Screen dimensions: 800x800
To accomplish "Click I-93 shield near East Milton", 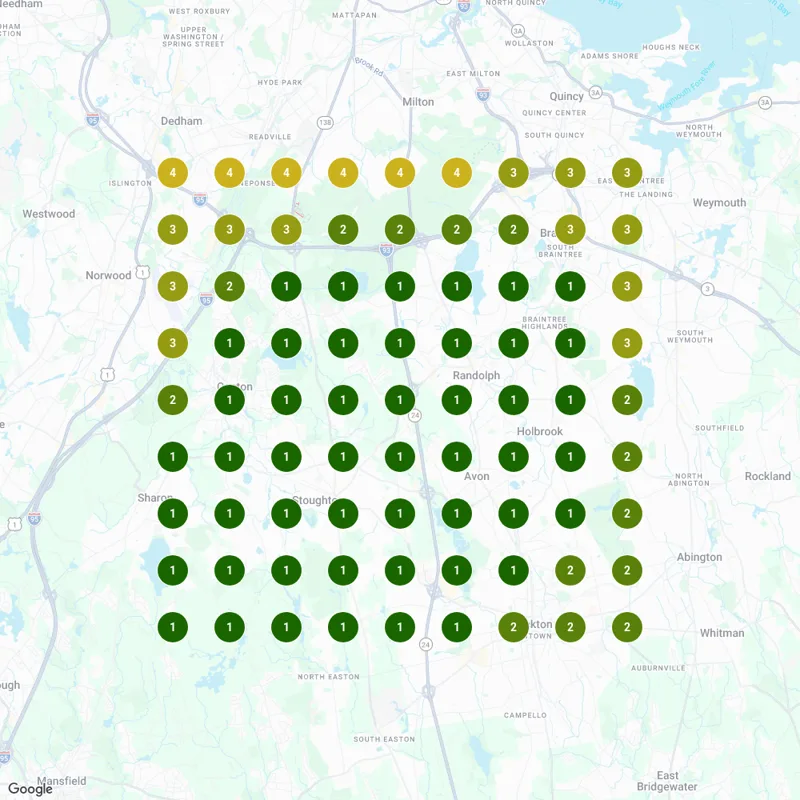I will 483,94.
